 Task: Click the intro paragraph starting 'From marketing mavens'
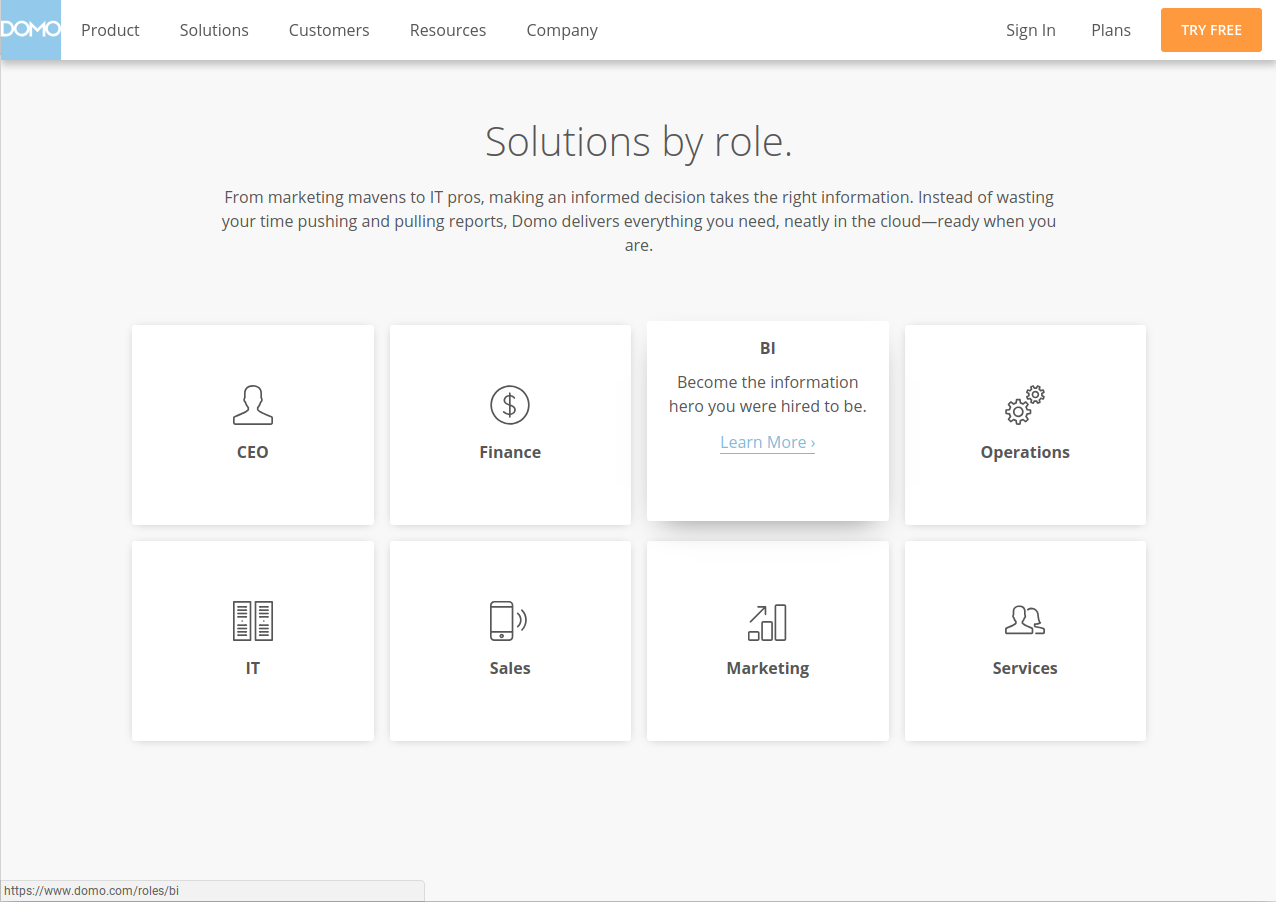coord(639,221)
